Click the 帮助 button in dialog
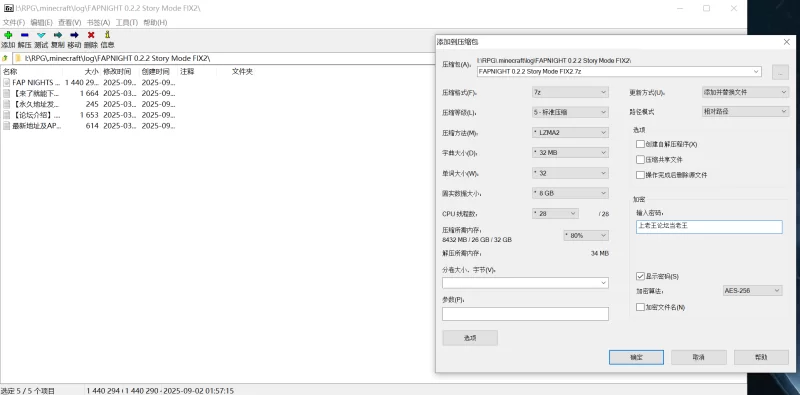Viewport: 800px width, 395px height. (761, 357)
